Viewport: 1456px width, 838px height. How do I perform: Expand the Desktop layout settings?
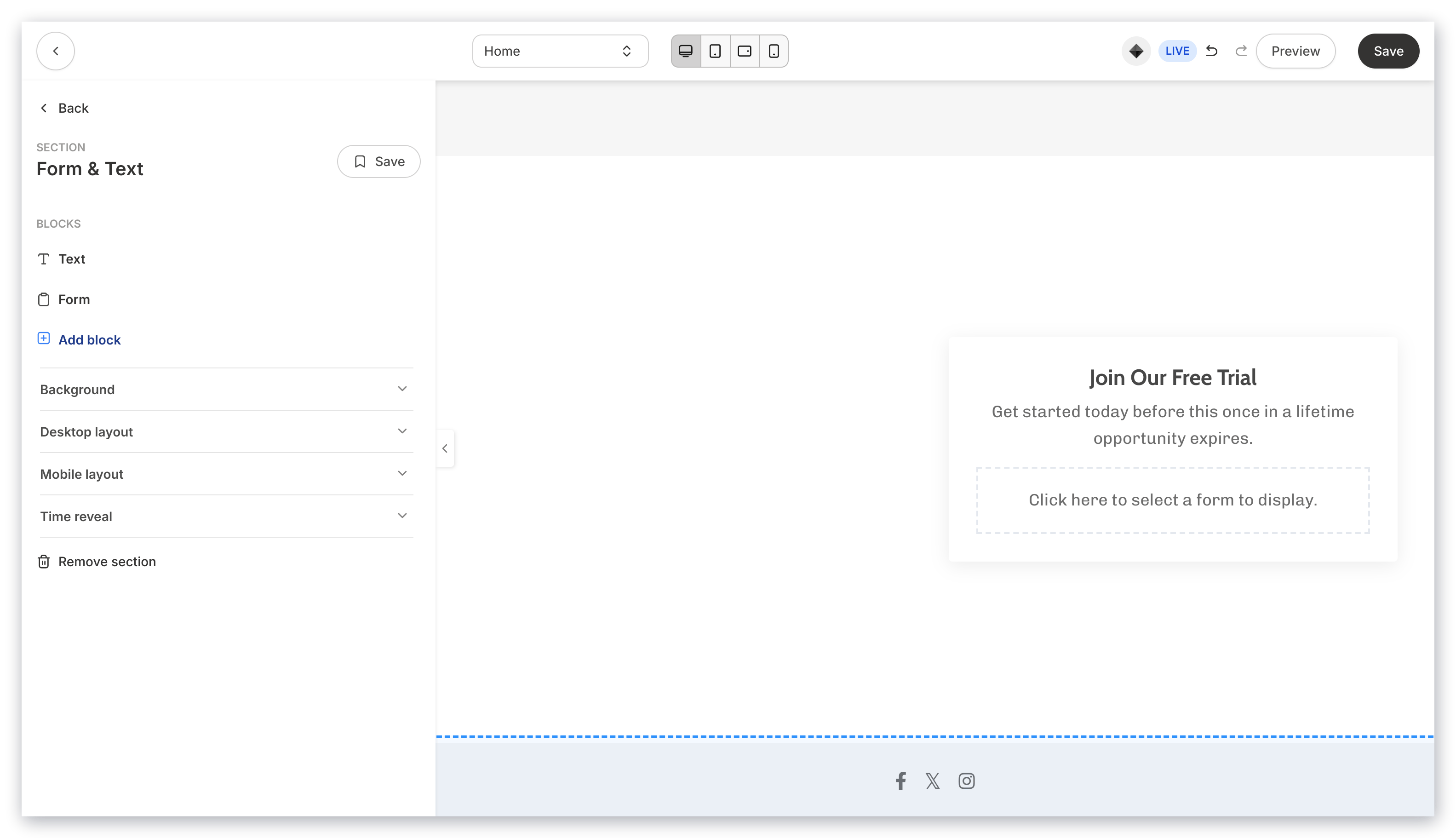226,432
